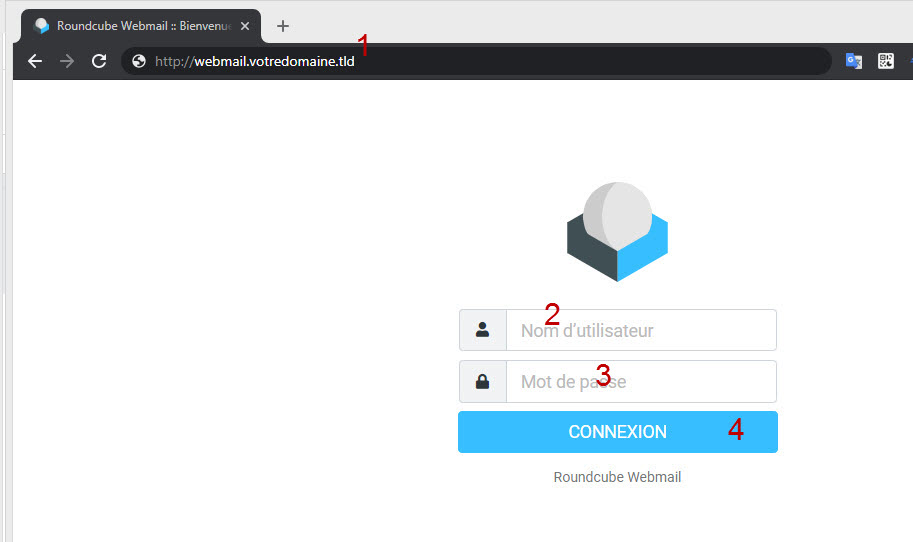Click the Roundcube Webmail footer text

[617, 477]
